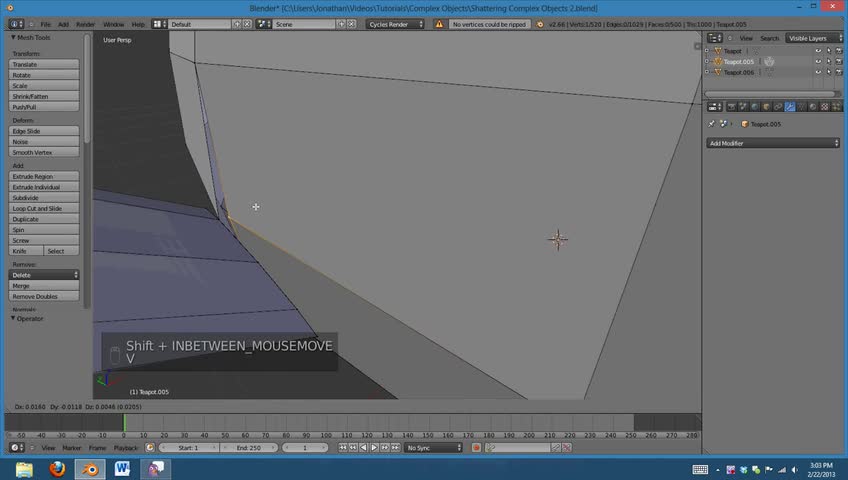Viewport: 848px width, 480px height.
Task: Click the warning triangle icon in info header
Action: (439, 24)
